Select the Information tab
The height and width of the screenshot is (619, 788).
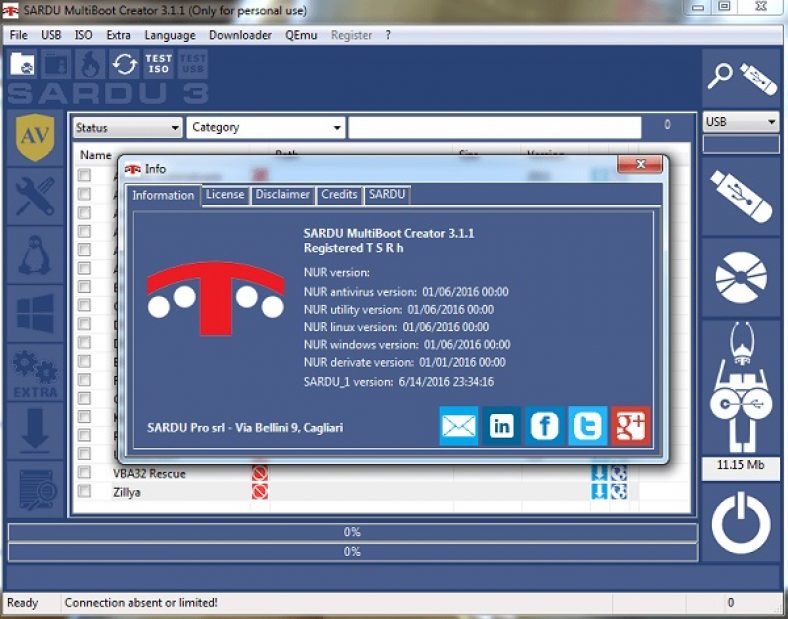[x=163, y=195]
